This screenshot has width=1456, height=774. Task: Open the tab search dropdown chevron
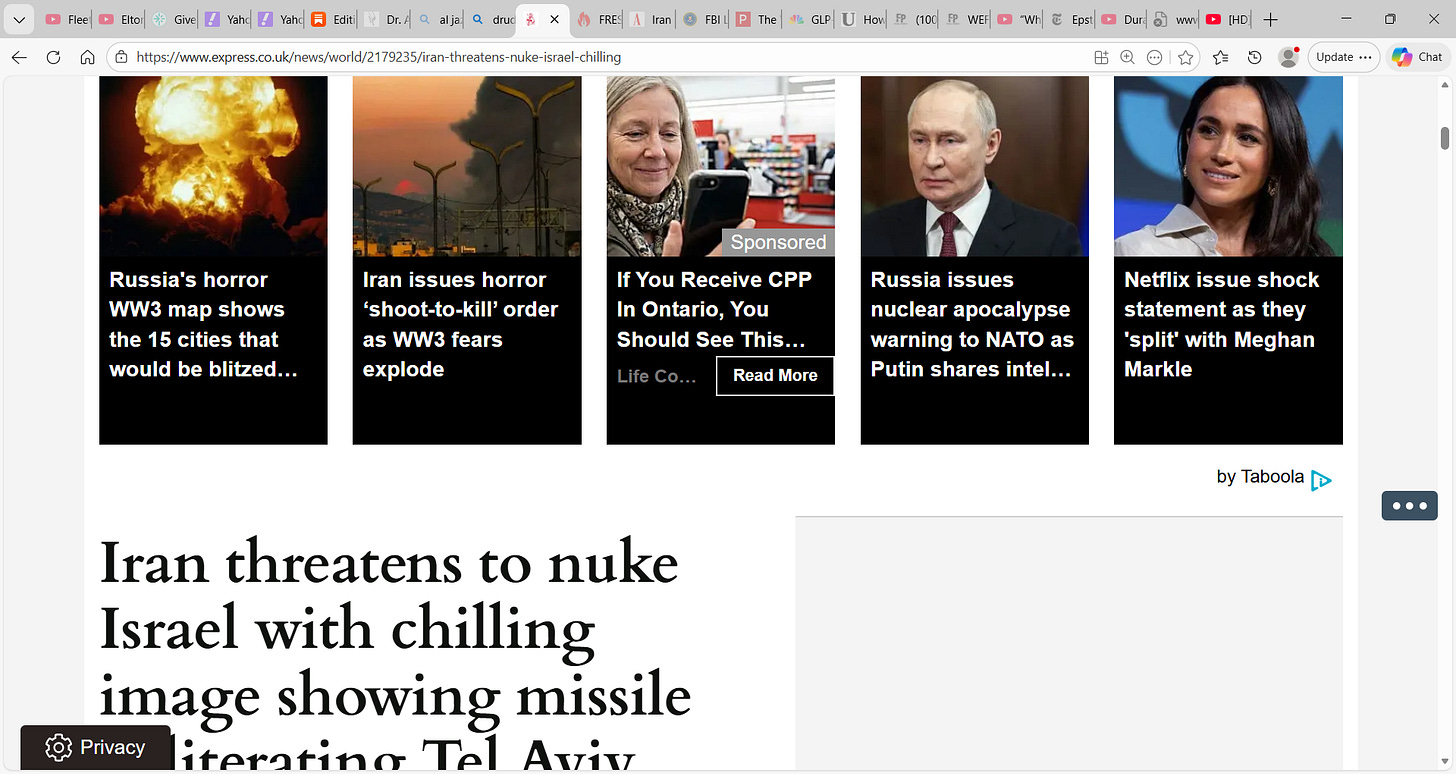tap(18, 19)
